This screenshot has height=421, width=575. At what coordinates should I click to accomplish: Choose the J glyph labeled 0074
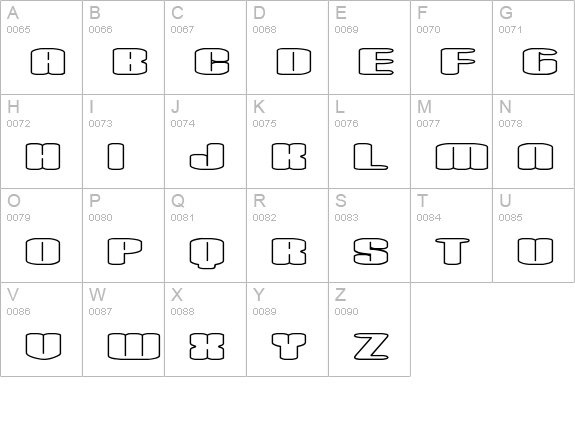click(x=206, y=142)
